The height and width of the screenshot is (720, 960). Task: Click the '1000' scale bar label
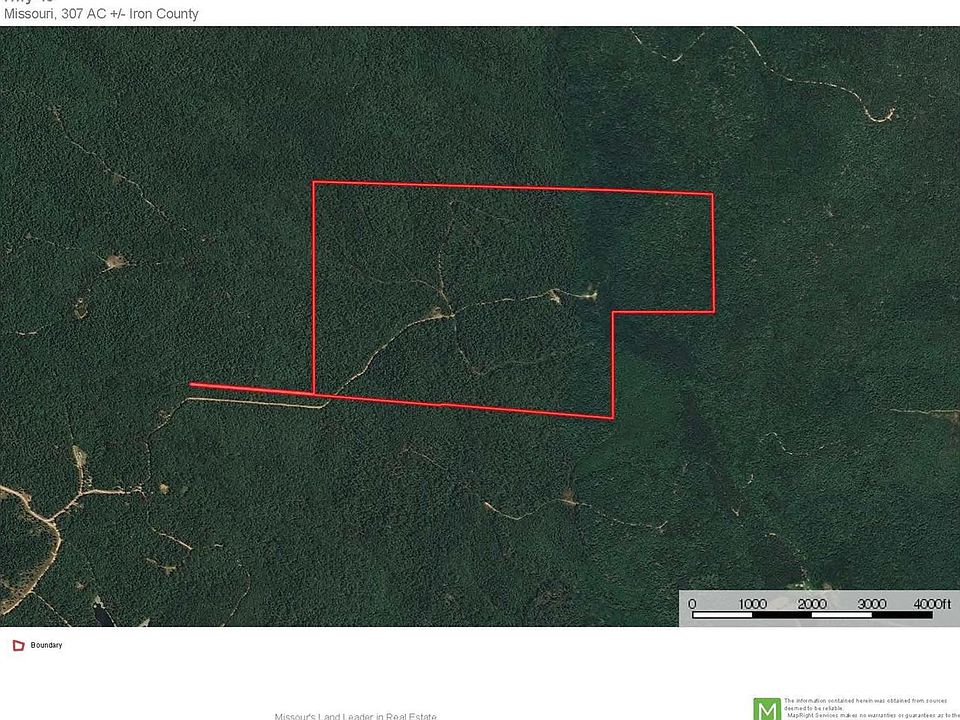(x=752, y=604)
